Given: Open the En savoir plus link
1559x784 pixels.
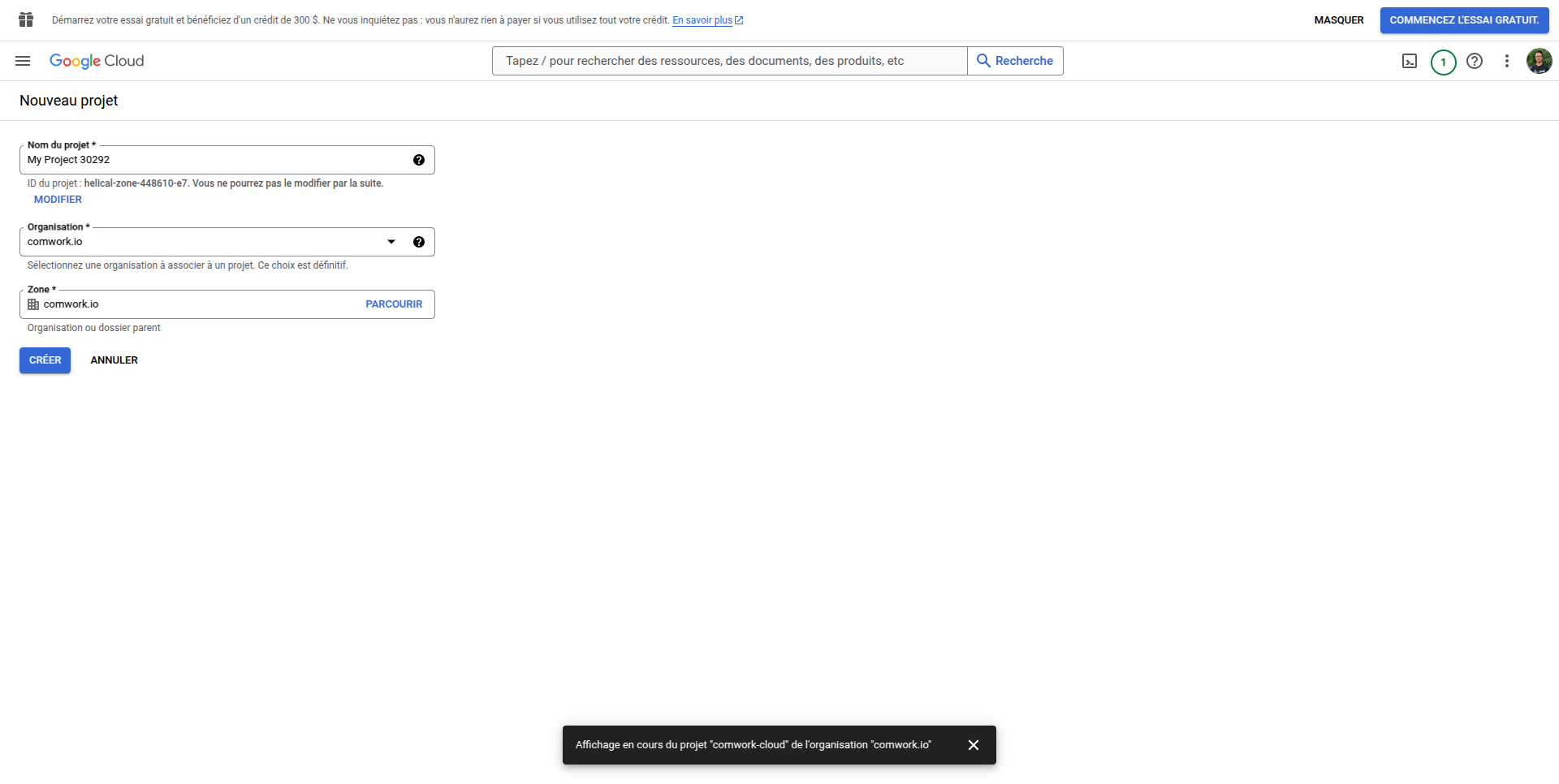Looking at the screenshot, I should 707,20.
